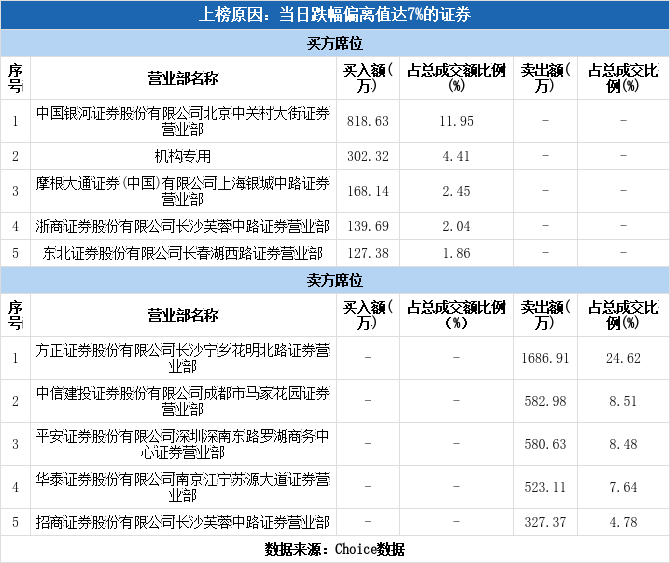Click buy amount 168.14
670x563 pixels.
point(368,191)
